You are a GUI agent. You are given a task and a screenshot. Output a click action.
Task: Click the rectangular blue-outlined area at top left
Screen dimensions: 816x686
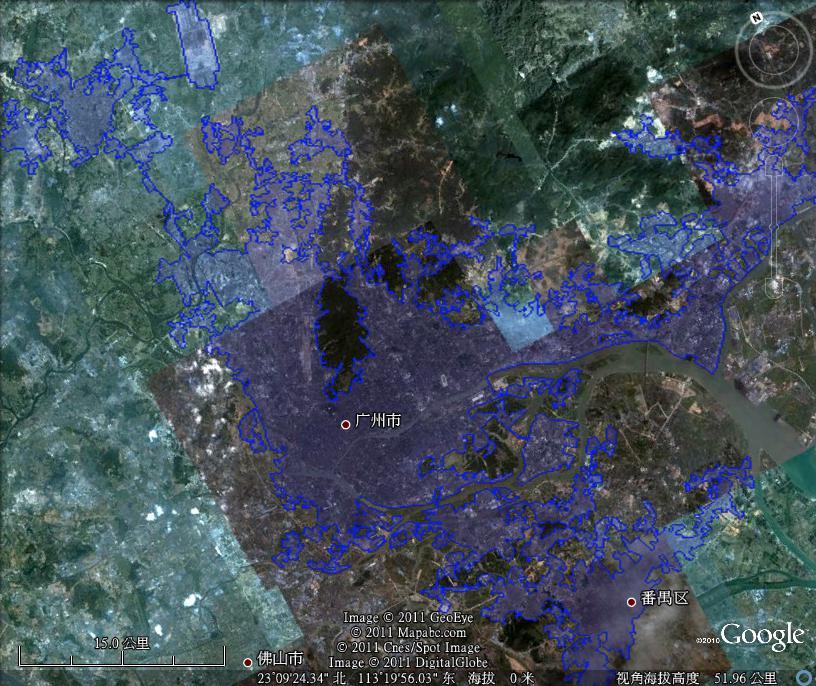pos(195,44)
